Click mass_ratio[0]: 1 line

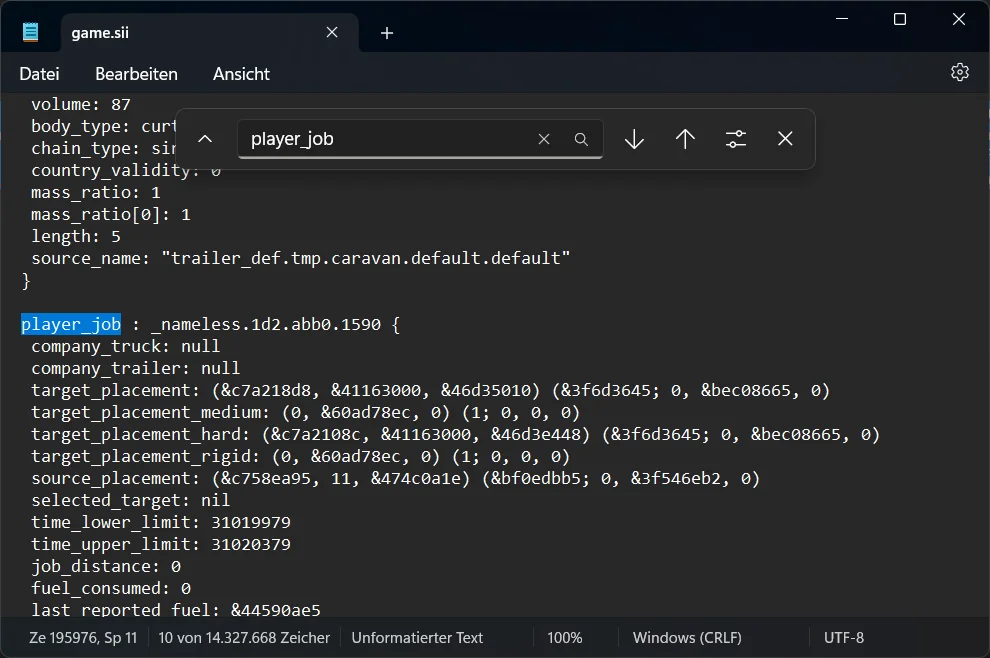click(110, 215)
